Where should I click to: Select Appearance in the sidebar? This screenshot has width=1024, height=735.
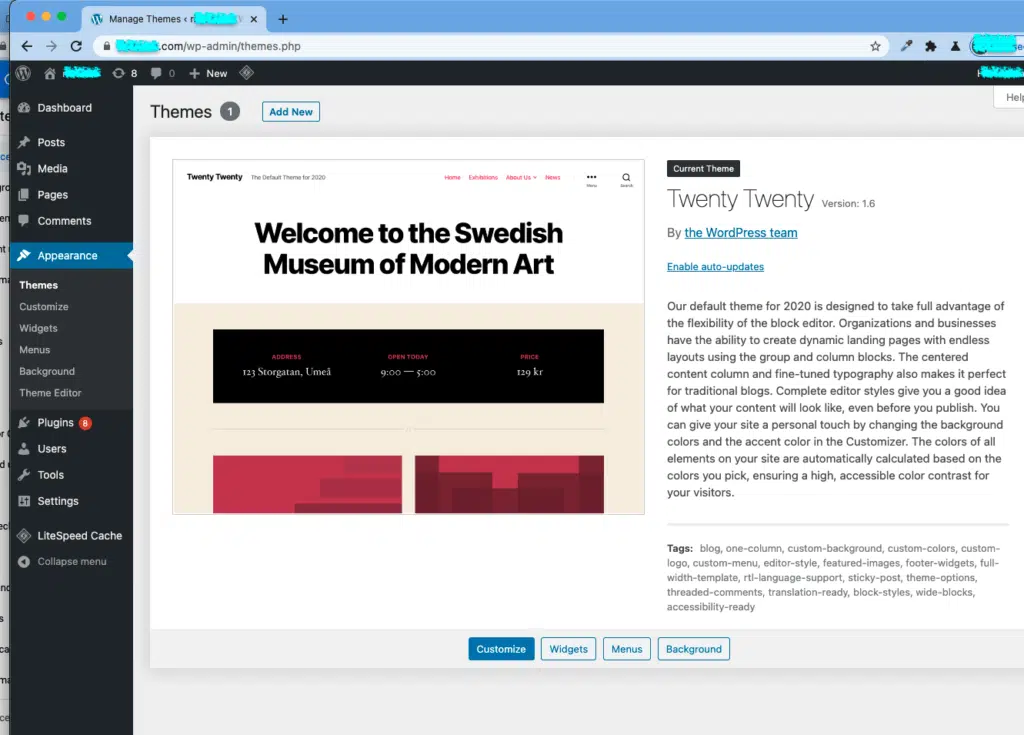(71, 255)
